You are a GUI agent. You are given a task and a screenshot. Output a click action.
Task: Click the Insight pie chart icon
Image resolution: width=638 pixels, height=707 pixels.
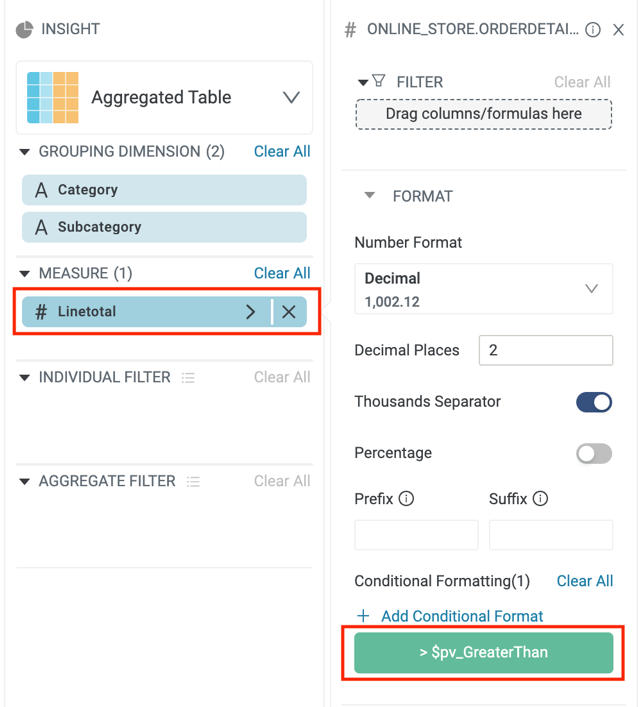click(x=25, y=30)
